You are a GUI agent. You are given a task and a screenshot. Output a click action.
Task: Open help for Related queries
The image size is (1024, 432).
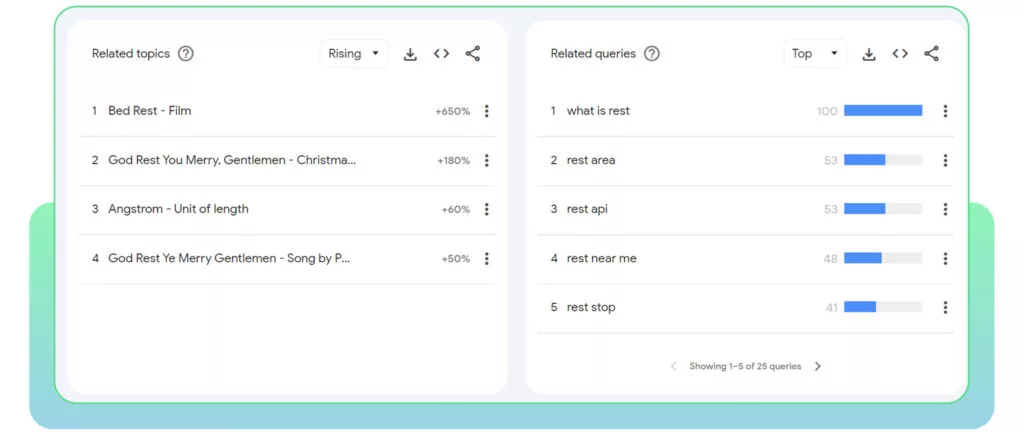pyautogui.click(x=652, y=54)
